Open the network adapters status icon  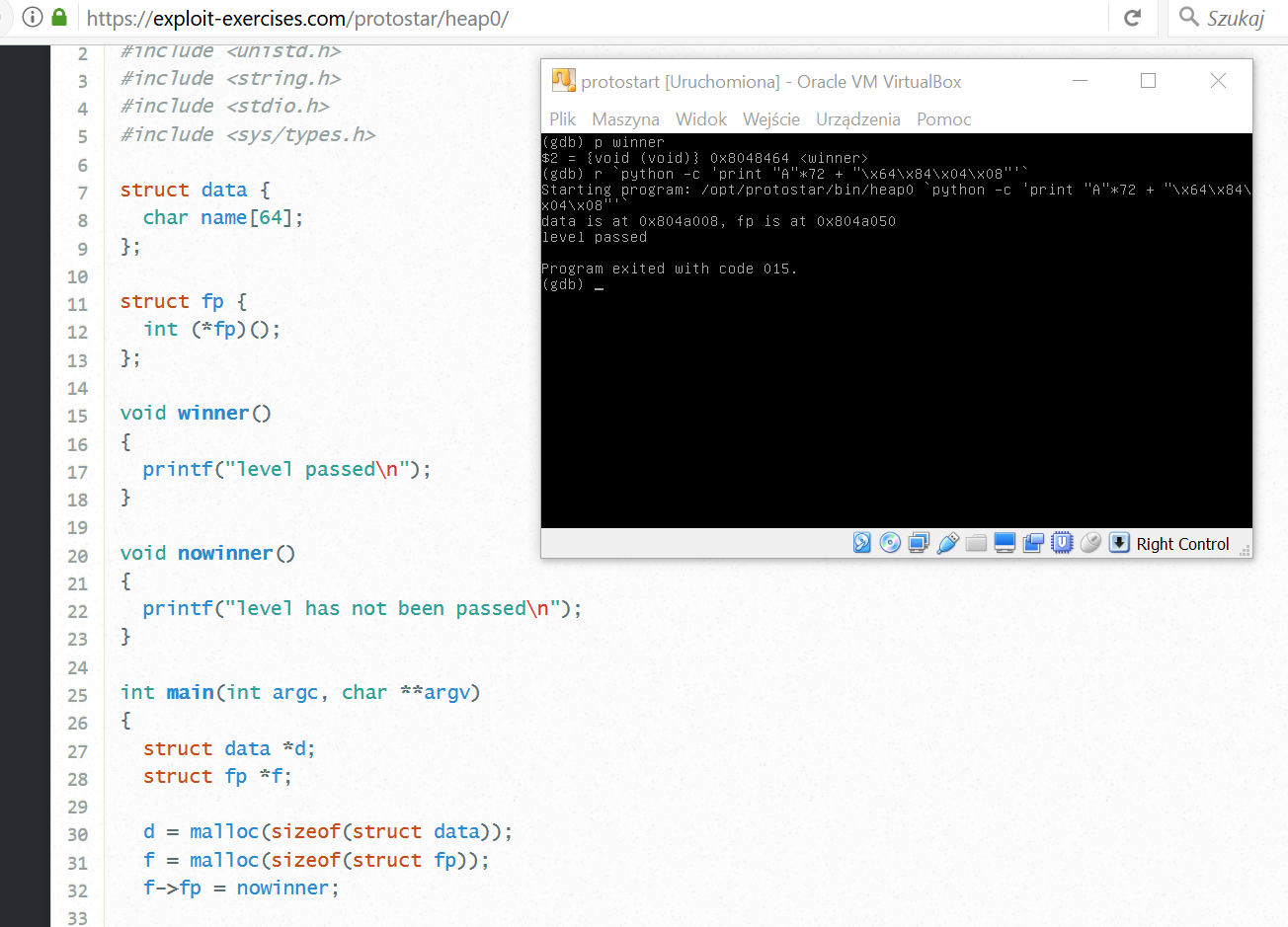point(919,542)
